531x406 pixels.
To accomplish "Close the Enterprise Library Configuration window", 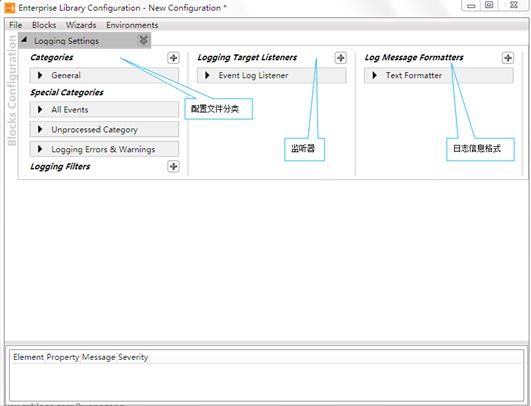I will click(513, 5).
